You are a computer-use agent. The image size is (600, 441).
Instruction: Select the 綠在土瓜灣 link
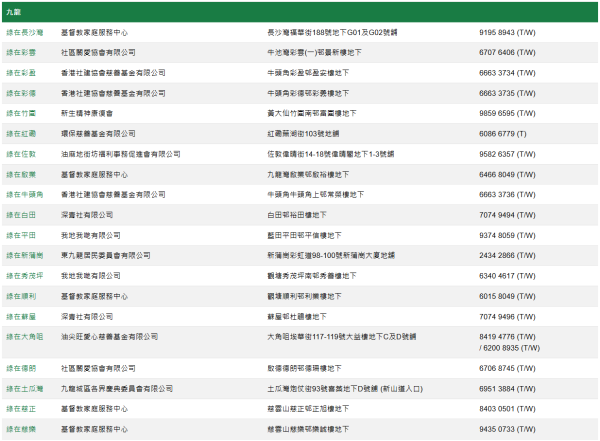[22, 387]
